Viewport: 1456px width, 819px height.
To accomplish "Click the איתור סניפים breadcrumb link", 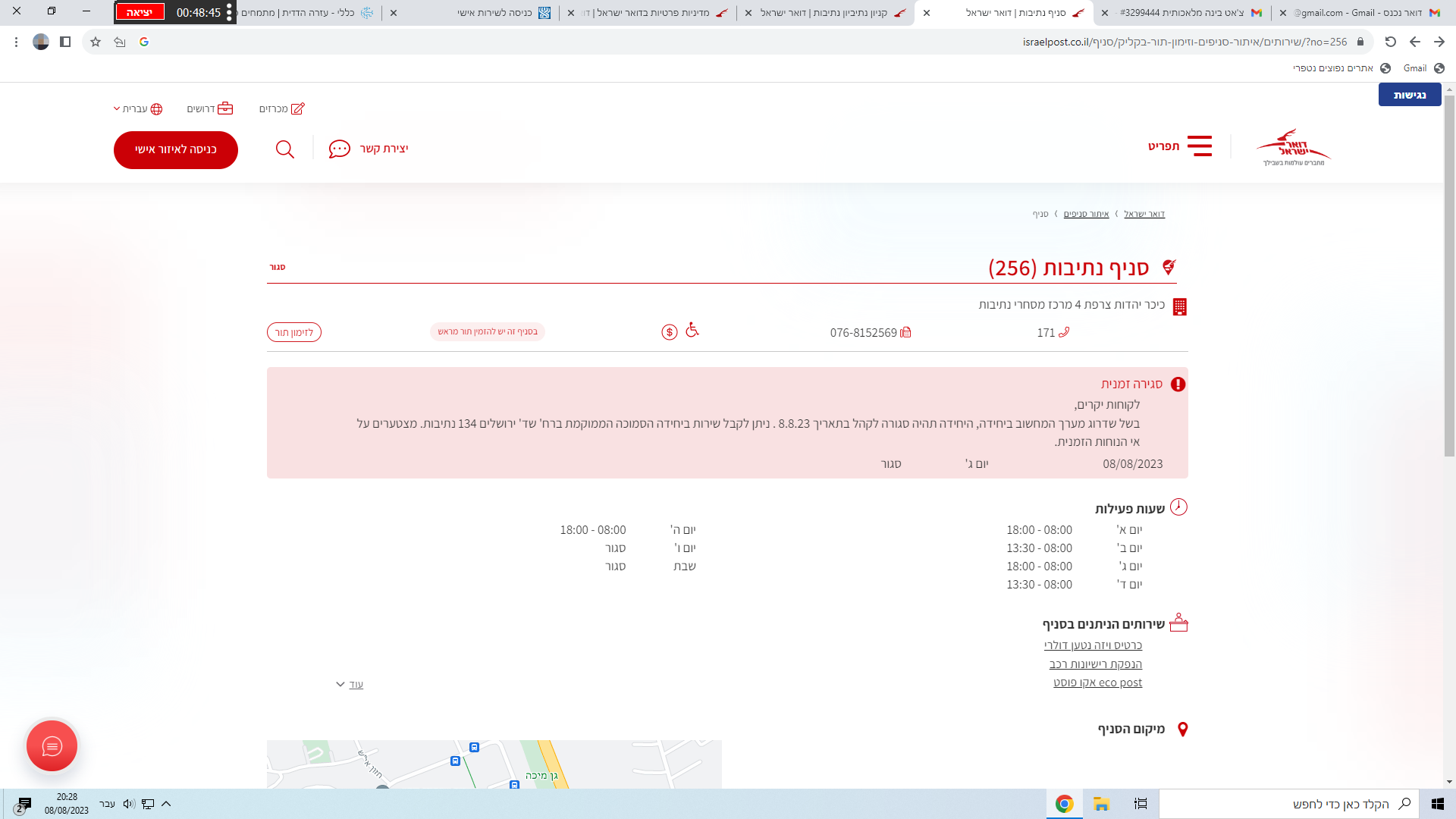I will 1086,214.
